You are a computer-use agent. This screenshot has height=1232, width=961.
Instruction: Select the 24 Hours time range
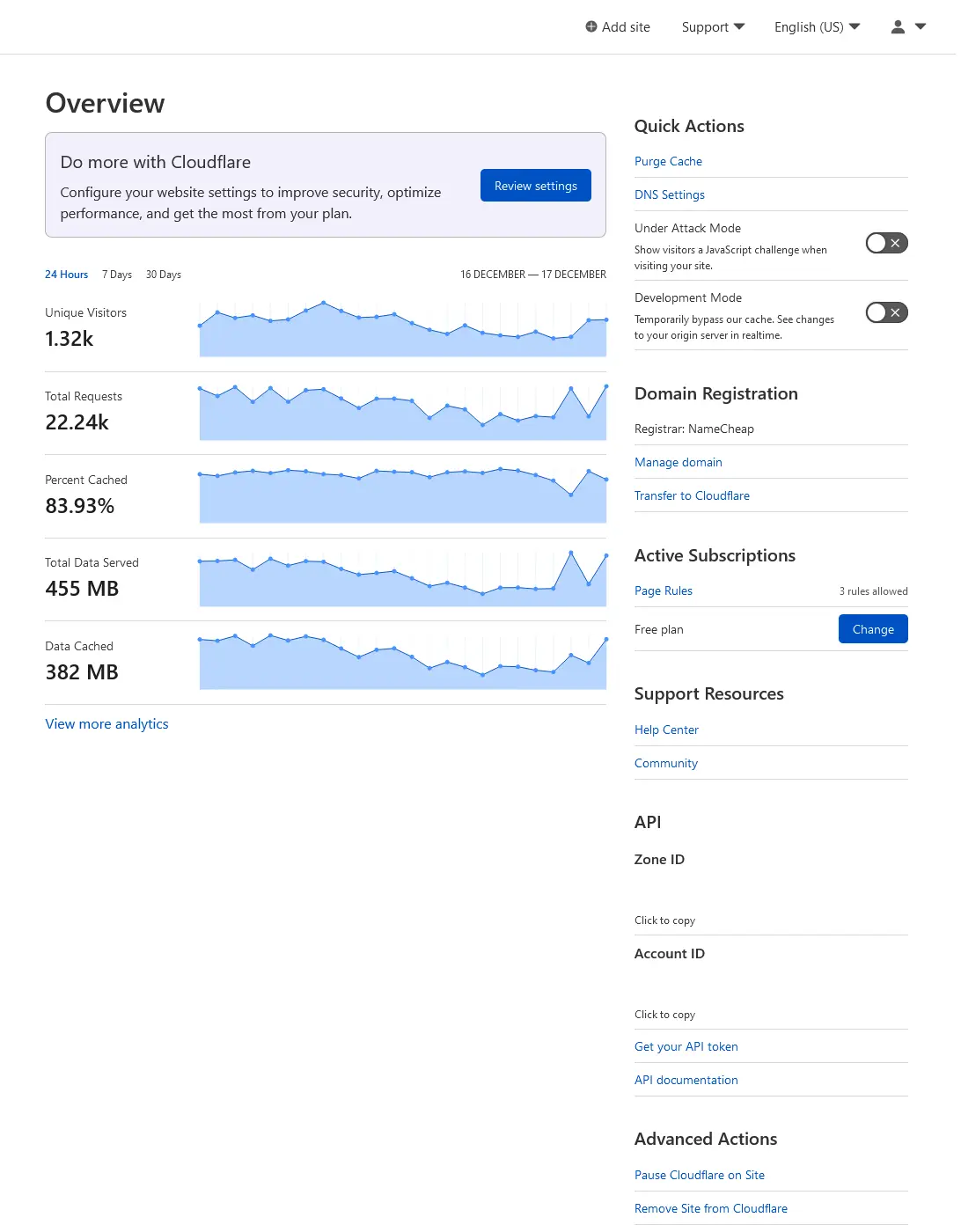coord(67,275)
